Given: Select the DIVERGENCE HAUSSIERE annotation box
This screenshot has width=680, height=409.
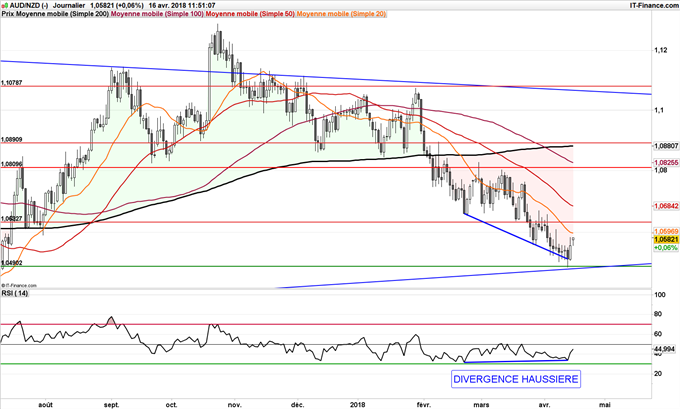Looking at the screenshot, I should [516, 379].
